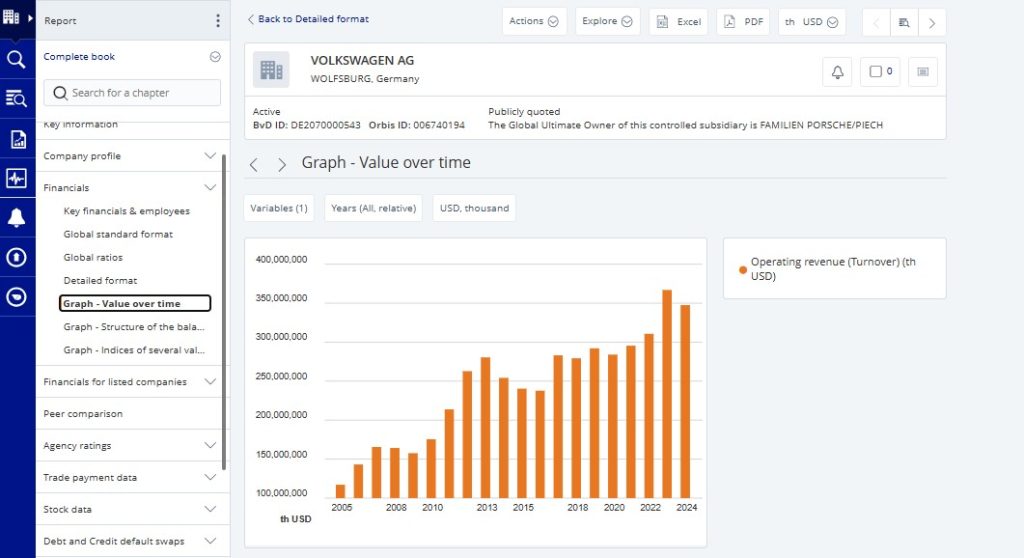Click the Key information row

coord(132,125)
